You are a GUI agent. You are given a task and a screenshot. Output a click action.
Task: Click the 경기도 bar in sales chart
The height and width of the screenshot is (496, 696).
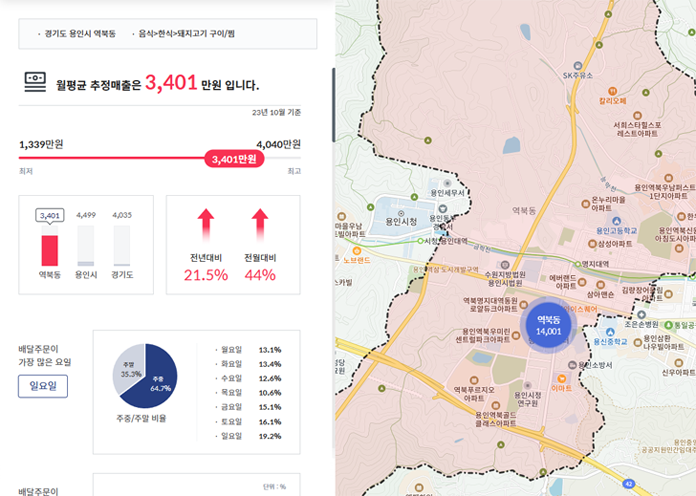(122, 245)
